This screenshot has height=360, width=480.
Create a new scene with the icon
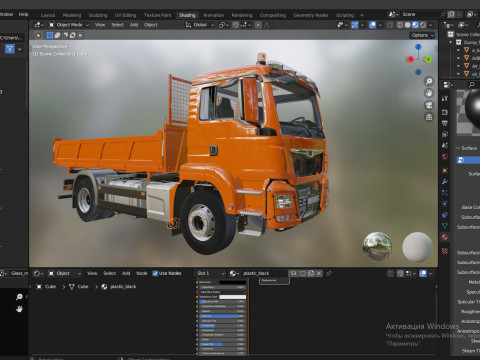pos(451,14)
